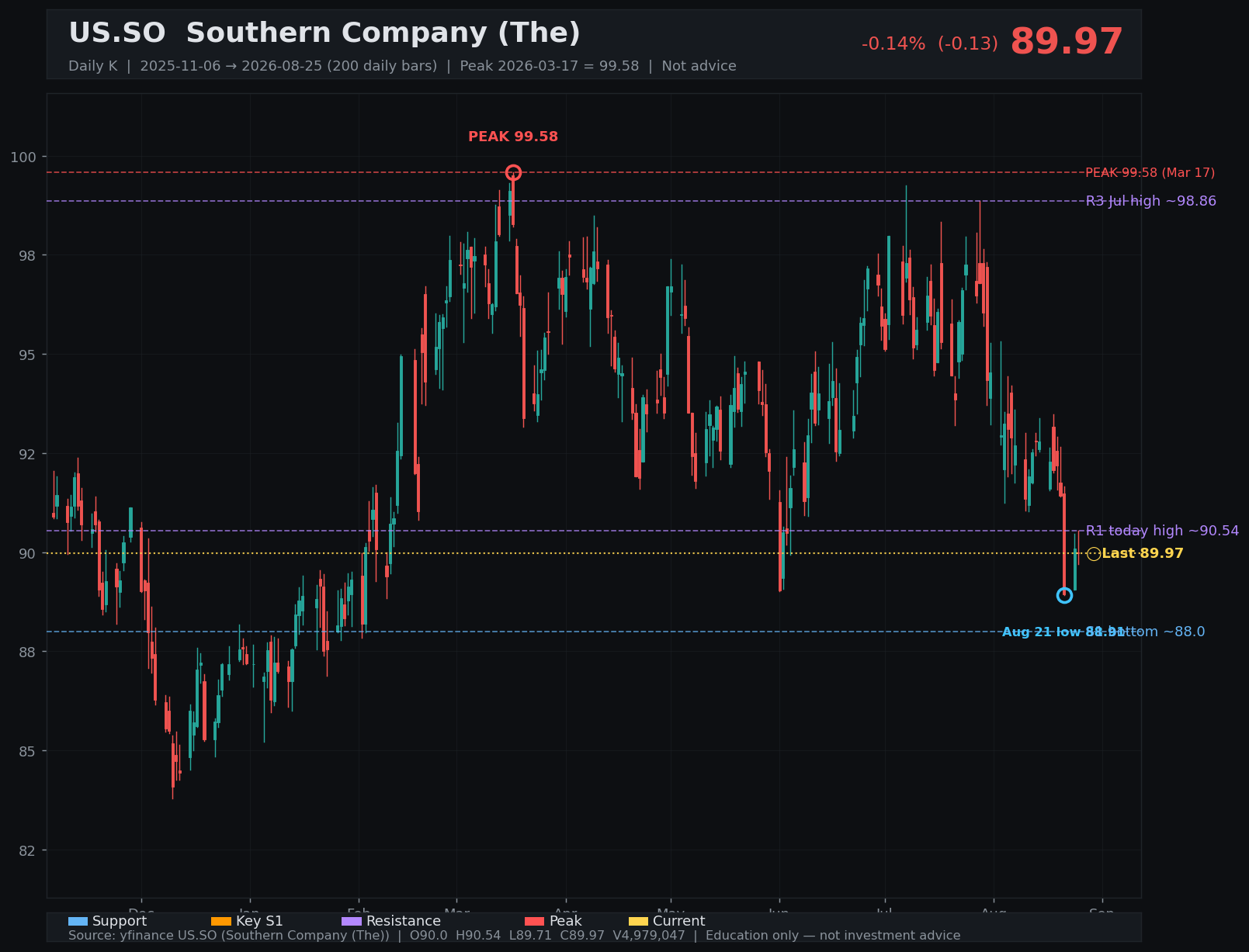Click the 'Resistance' legend label
The height and width of the screenshot is (952, 1249).
click(x=404, y=922)
